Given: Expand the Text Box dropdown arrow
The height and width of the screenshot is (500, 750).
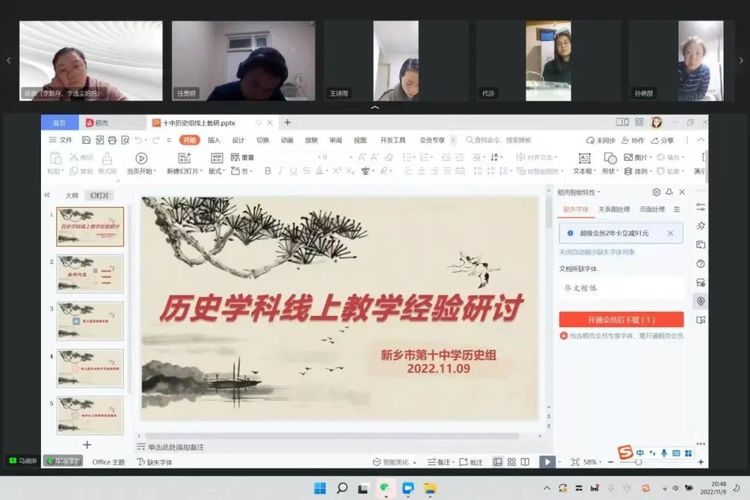Looking at the screenshot, I should pos(595,171).
